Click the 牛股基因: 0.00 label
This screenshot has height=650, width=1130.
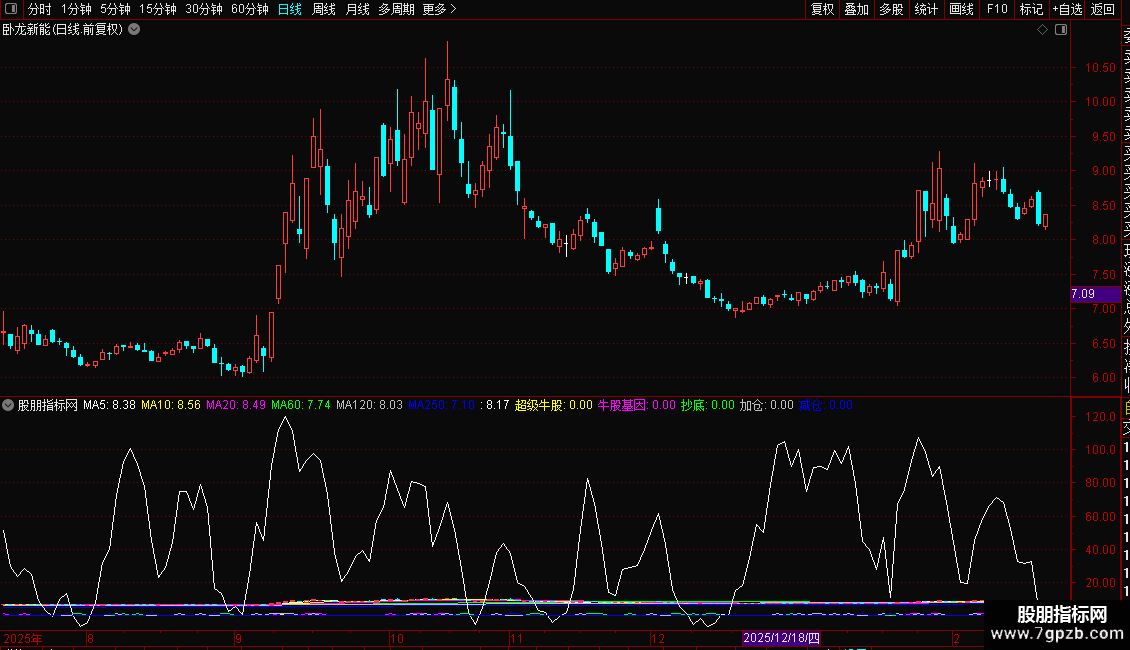[x=636, y=405]
